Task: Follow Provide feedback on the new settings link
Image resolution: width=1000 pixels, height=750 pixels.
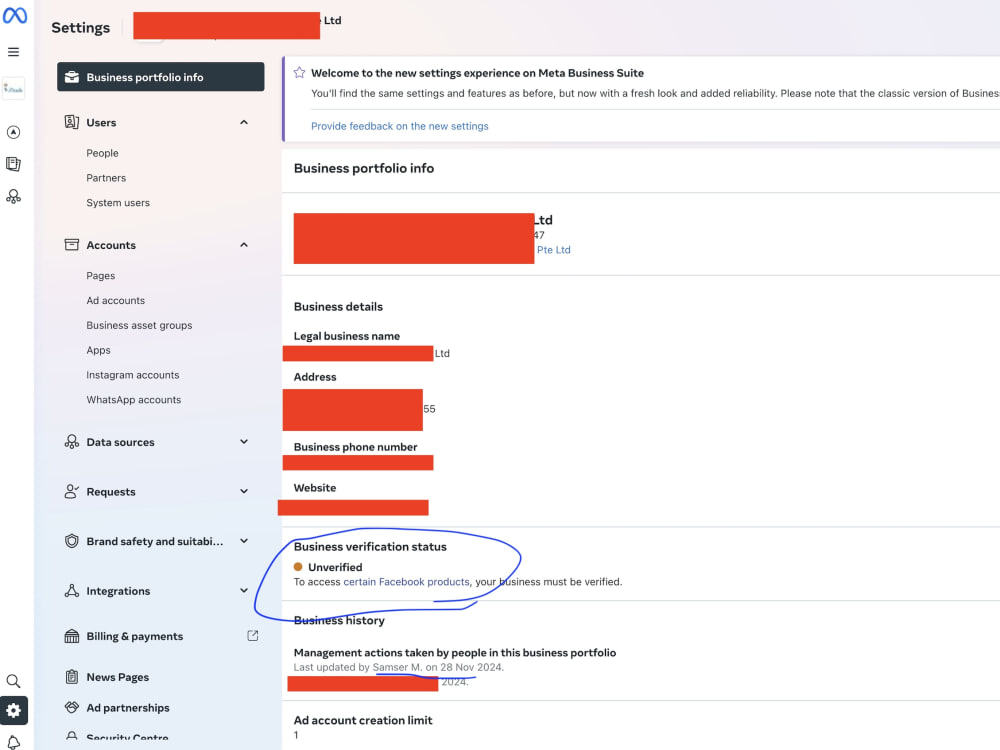Action: [400, 126]
